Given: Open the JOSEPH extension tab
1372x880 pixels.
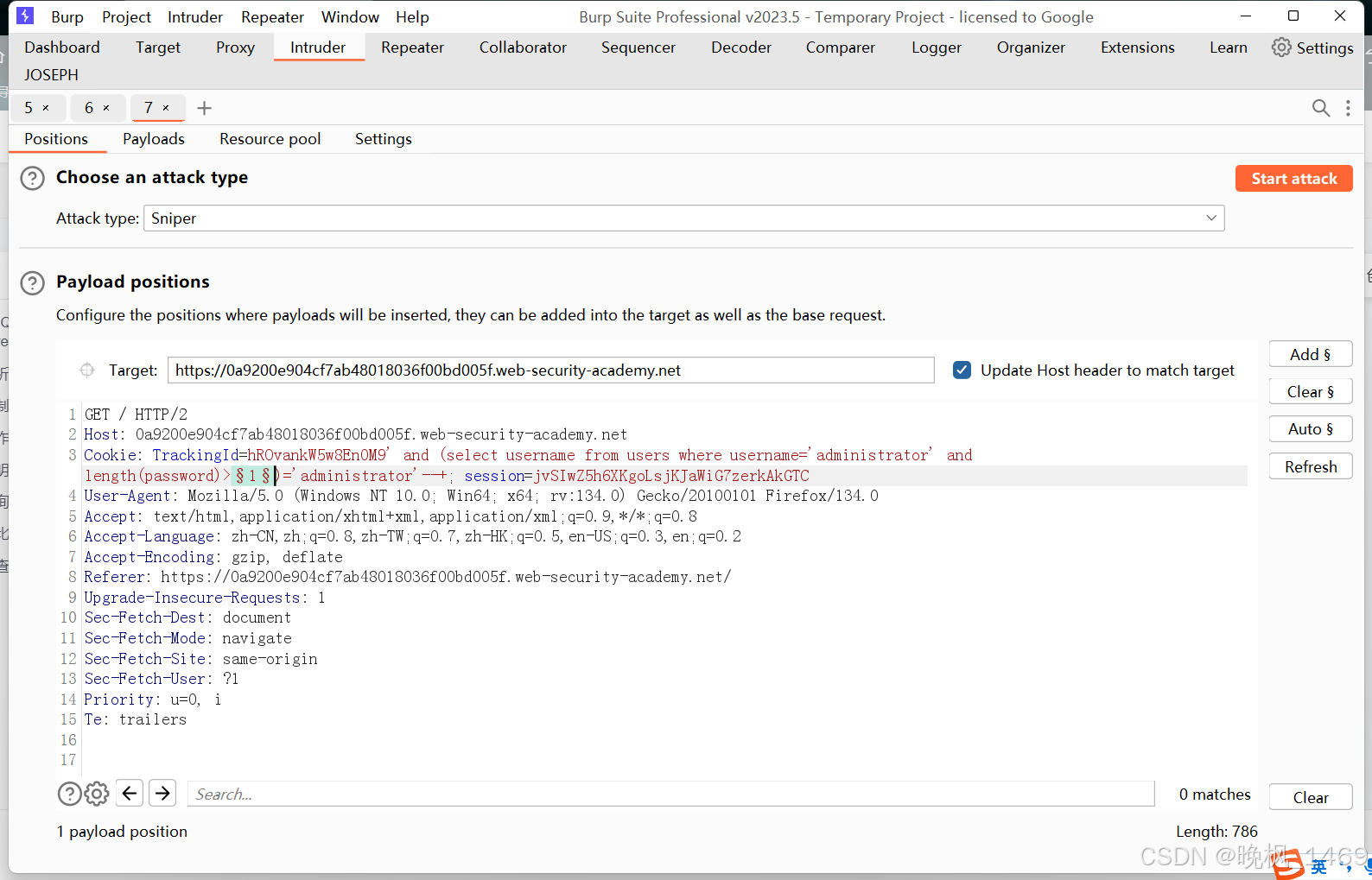Looking at the screenshot, I should pos(51,75).
